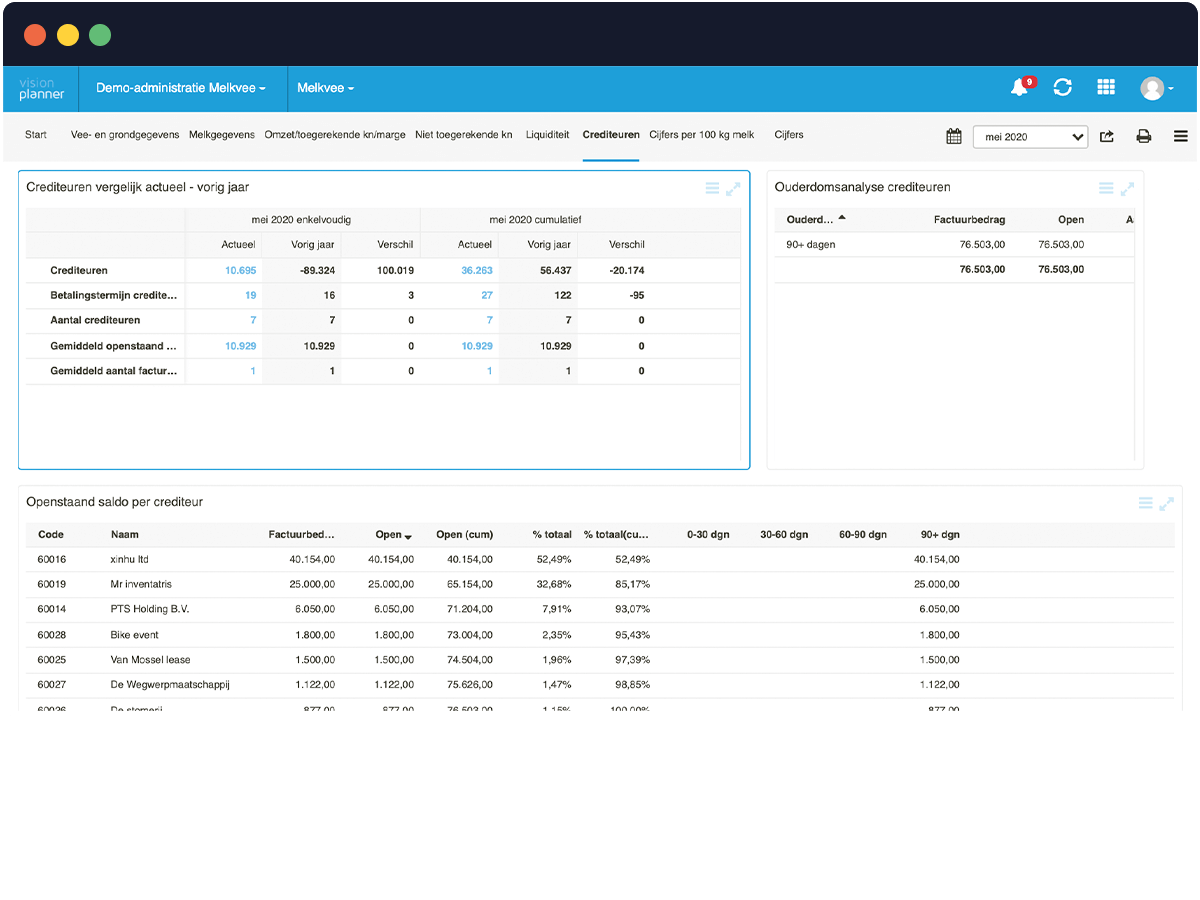Click the 90+ dagen row in Ouderdomsanalyse
This screenshot has width=1200, height=900.
point(954,244)
